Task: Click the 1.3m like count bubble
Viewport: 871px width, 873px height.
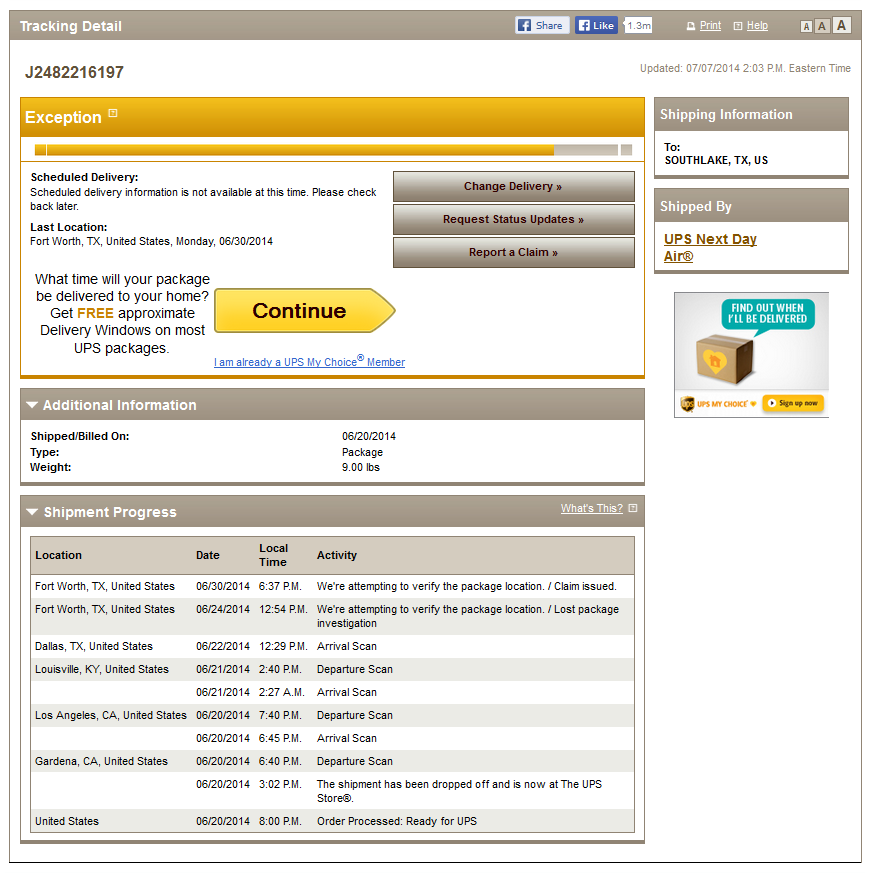Action: tap(638, 26)
